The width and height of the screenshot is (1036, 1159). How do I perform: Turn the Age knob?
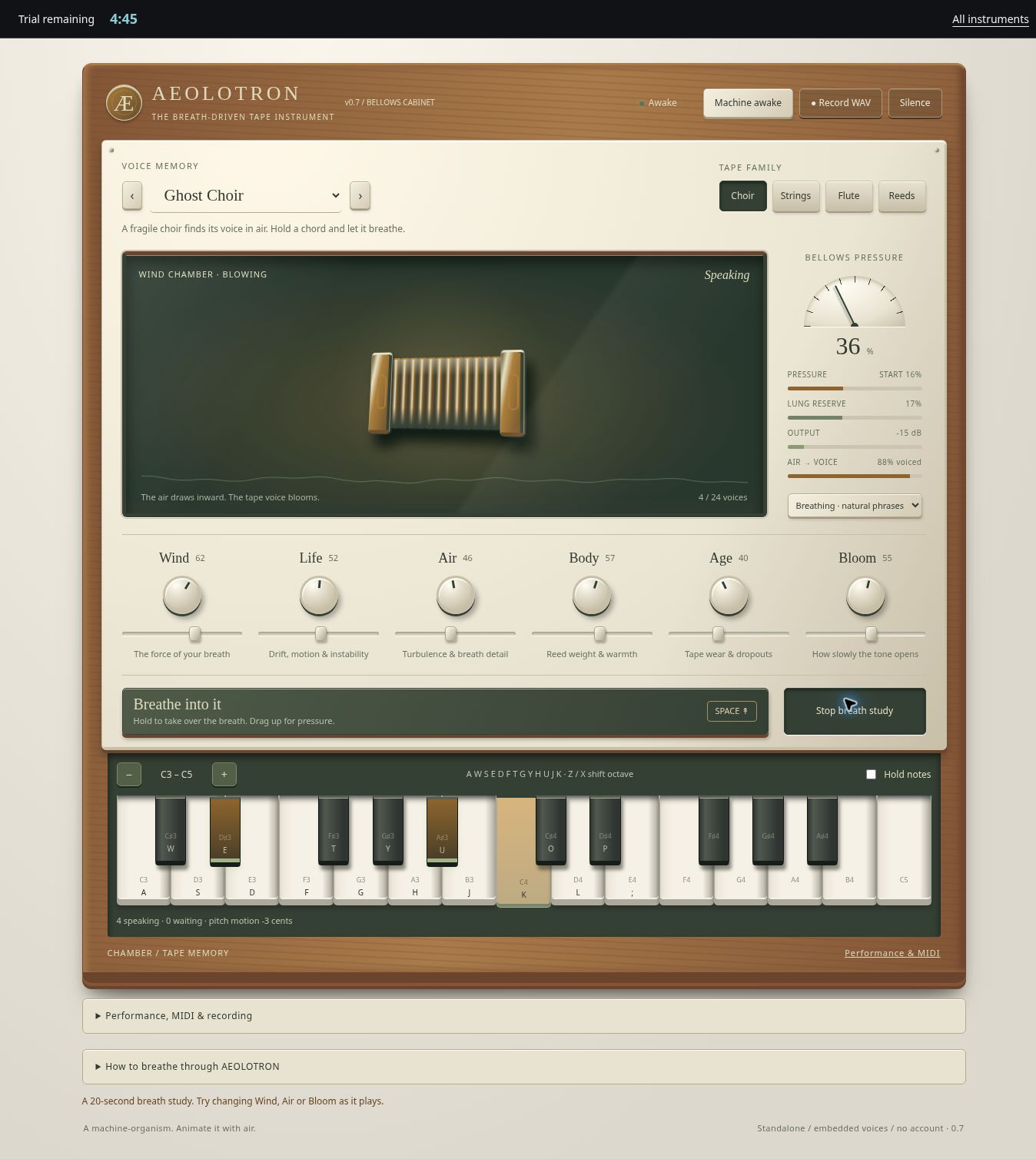[x=729, y=596]
